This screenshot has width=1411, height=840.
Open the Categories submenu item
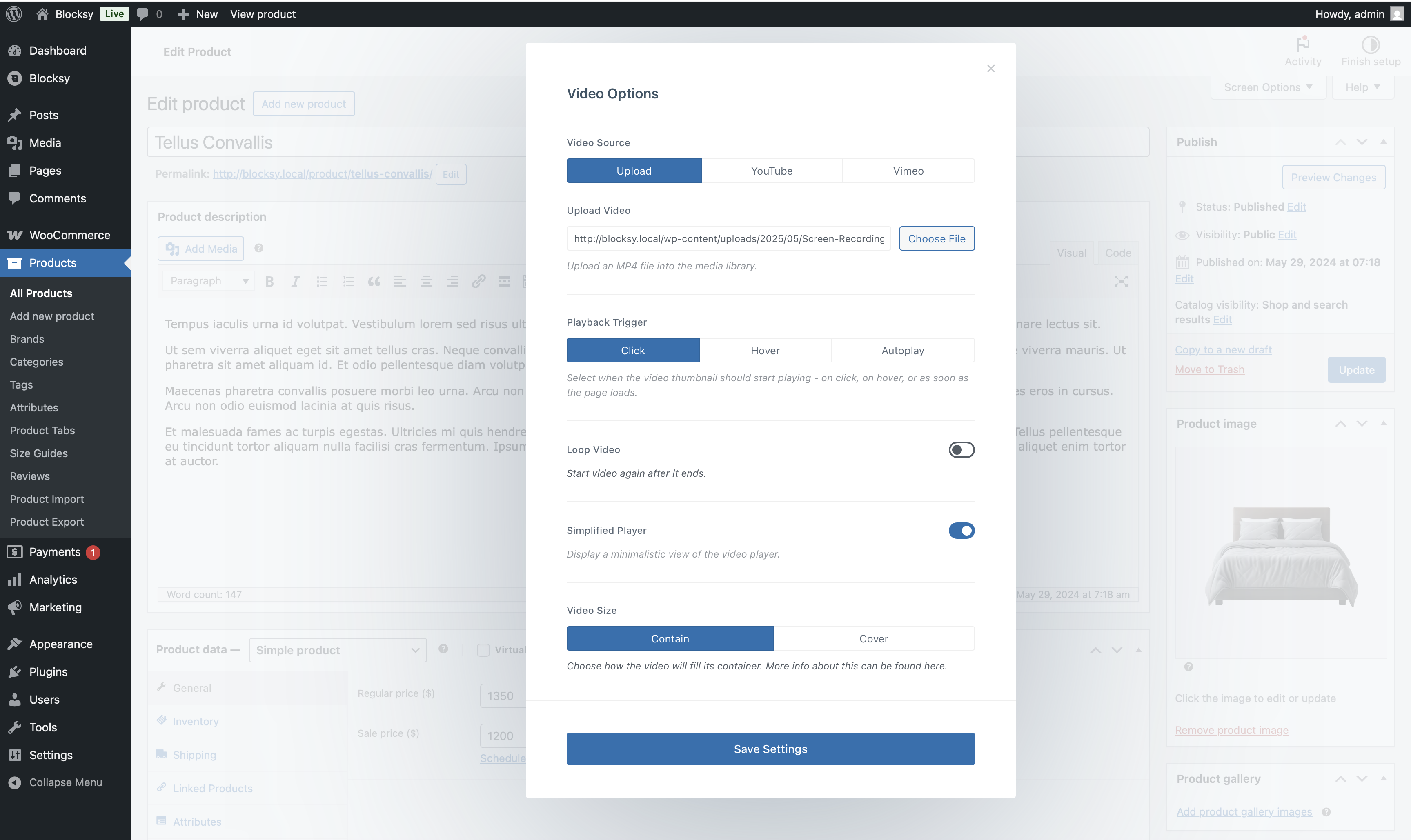click(36, 362)
